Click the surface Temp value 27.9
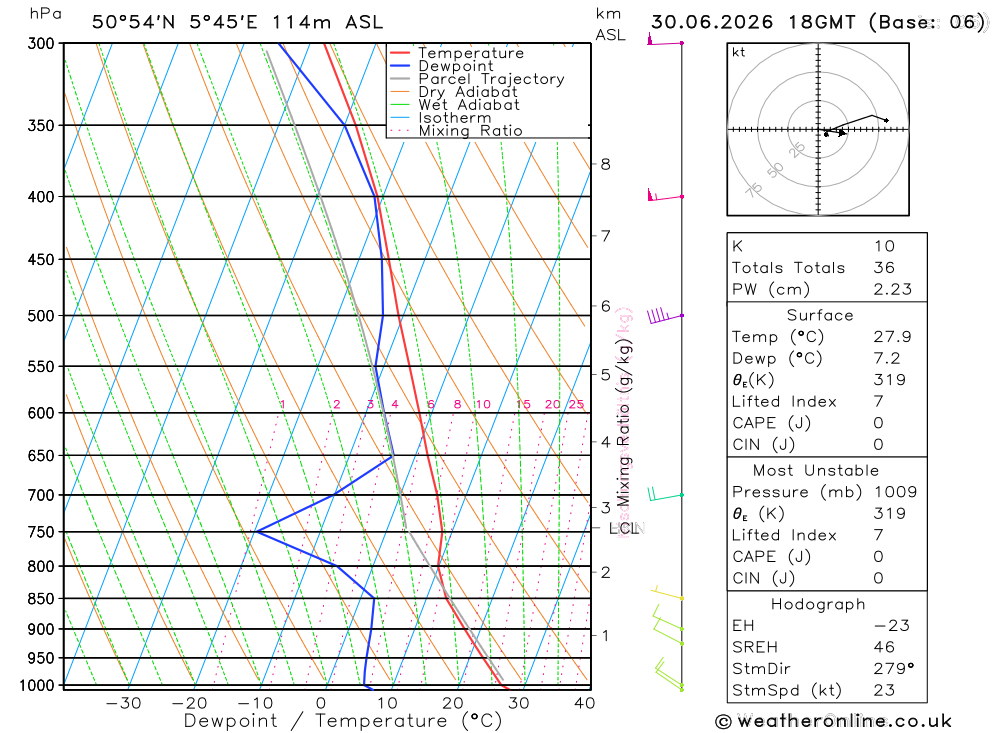The width and height of the screenshot is (1000, 733). (893, 337)
